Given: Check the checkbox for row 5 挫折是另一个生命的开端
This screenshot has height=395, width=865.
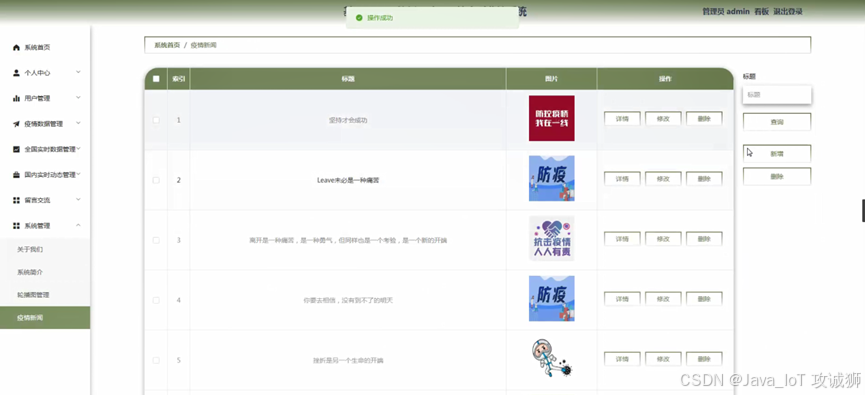Looking at the screenshot, I should pyautogui.click(x=156, y=360).
